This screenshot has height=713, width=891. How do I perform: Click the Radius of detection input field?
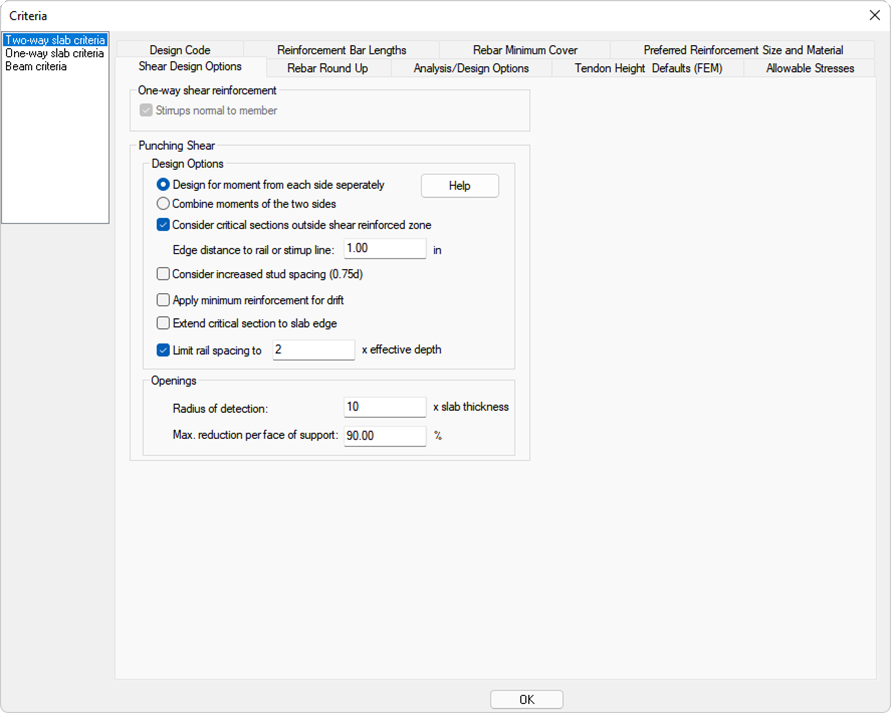click(x=385, y=407)
